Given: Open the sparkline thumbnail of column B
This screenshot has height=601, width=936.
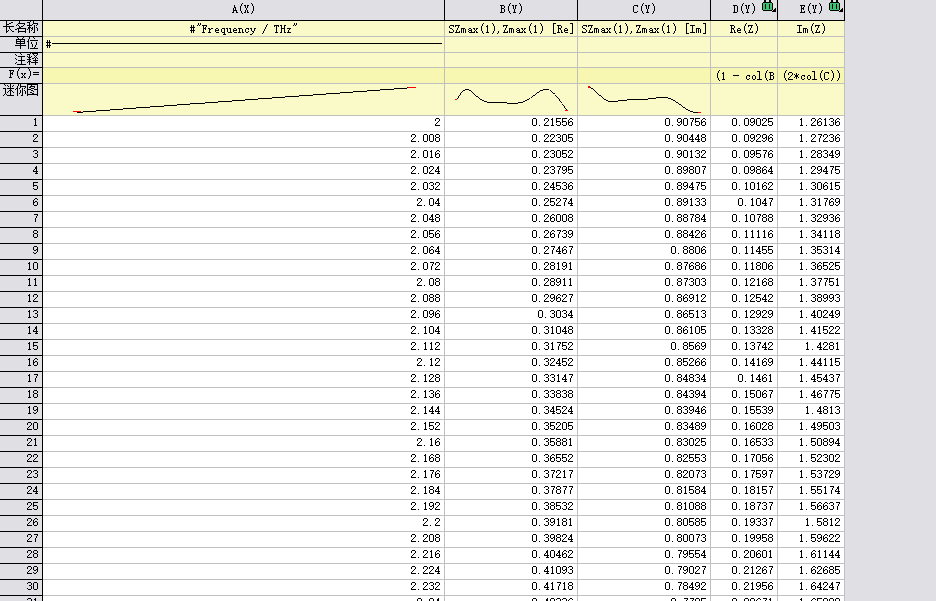Looking at the screenshot, I should coord(511,99).
